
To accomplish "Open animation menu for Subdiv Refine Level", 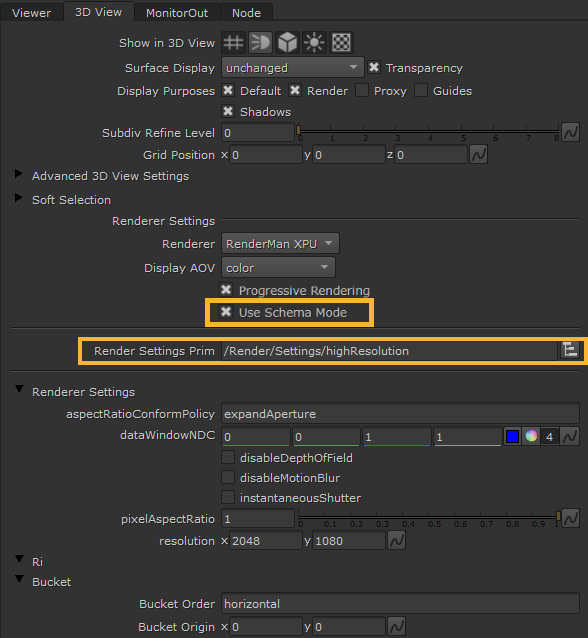I will click(571, 132).
